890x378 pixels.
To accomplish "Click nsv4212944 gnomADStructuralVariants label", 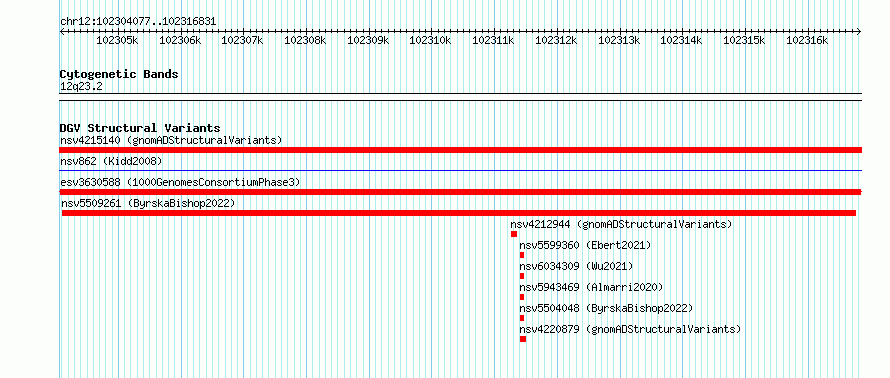I will click(x=621, y=224).
